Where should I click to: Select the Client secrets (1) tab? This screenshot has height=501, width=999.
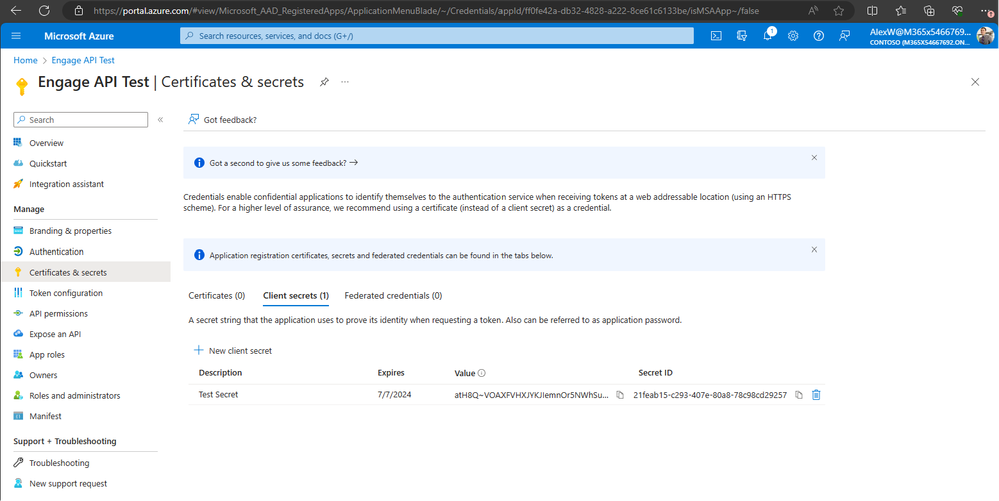point(296,296)
